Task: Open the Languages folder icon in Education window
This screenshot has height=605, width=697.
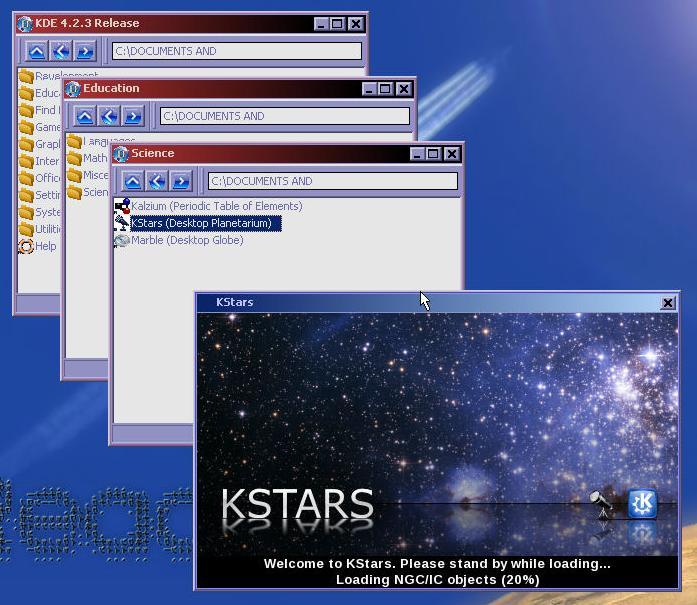Action: (74, 141)
